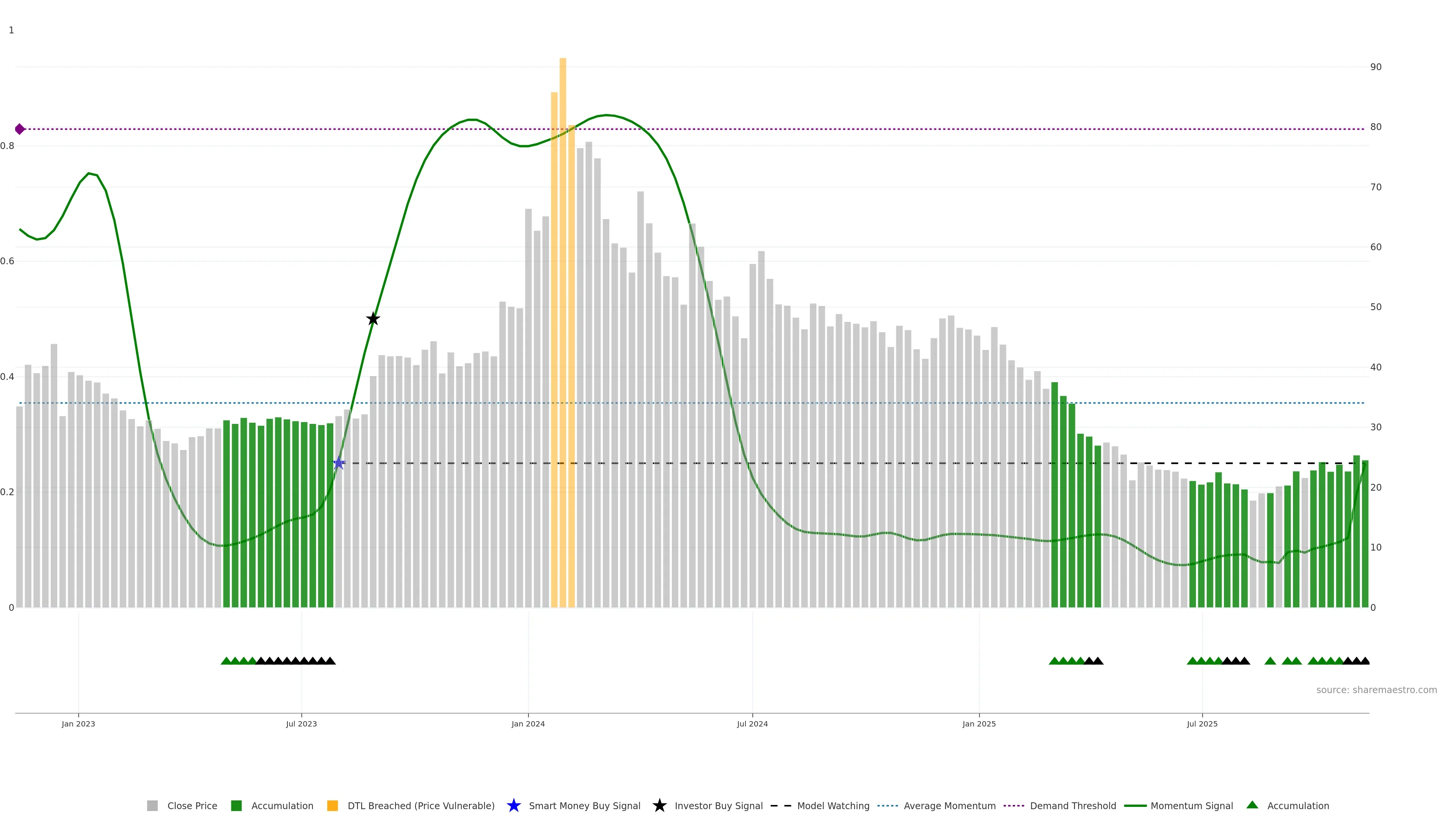Screen dimensions: 1456x819
Task: Hide DTL Breached (Price Vulnerable) series
Action: point(420,806)
